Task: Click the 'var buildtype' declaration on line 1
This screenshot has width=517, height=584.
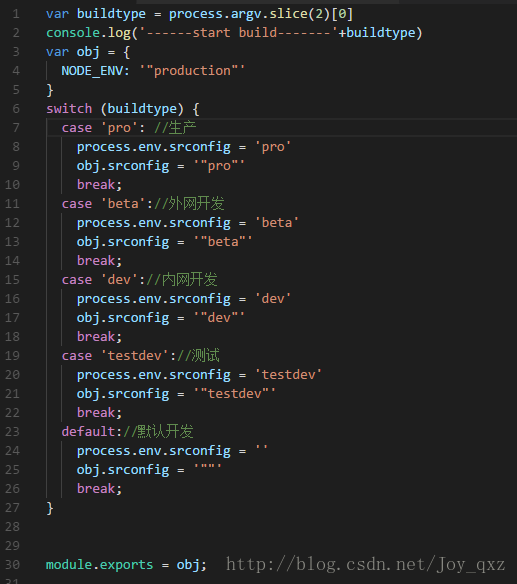Action: 96,14
